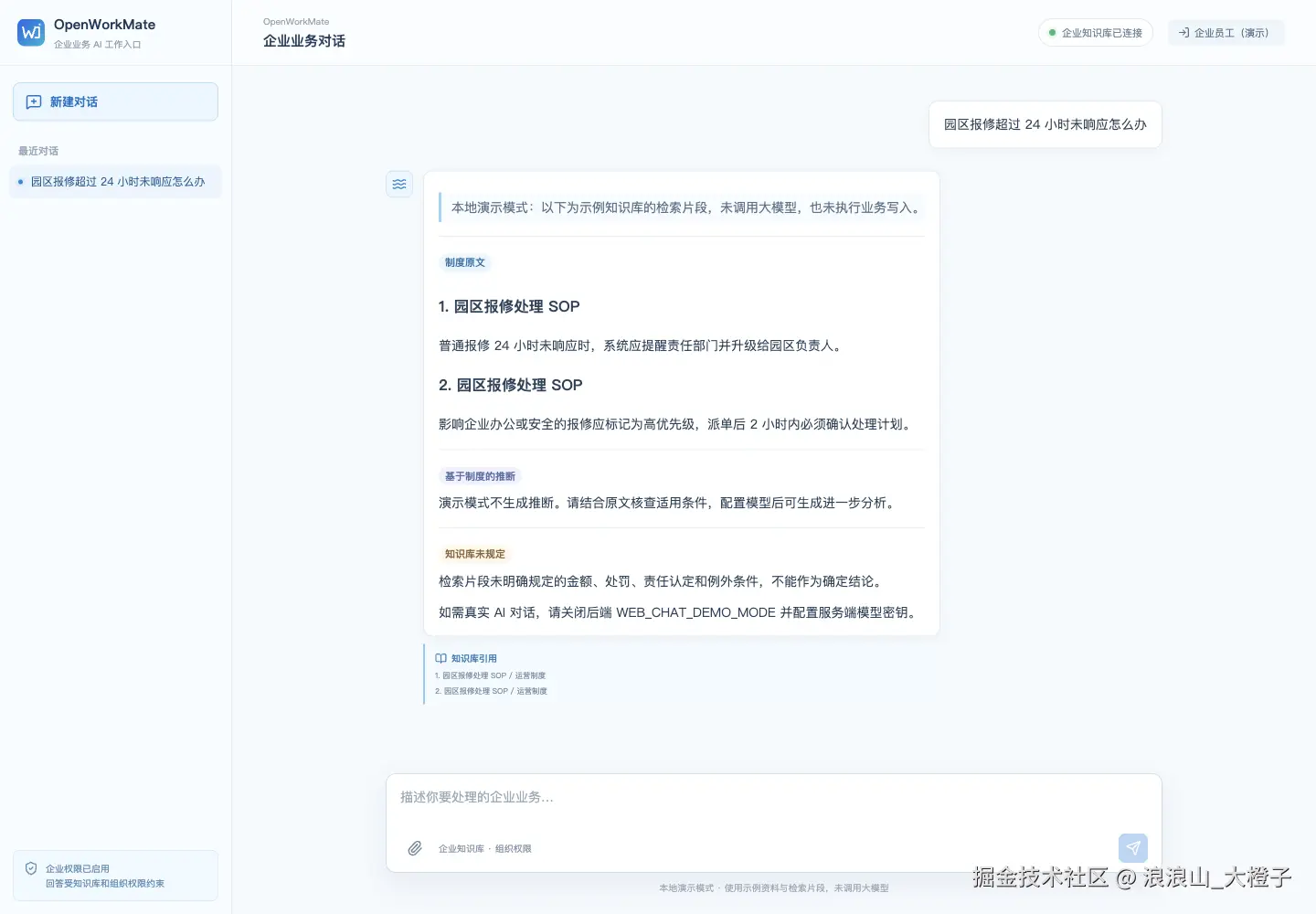1316x914 pixels.
Task: Click the sentence mentioning WEB_CHAT_DEMO_MODE
Action: click(679, 612)
